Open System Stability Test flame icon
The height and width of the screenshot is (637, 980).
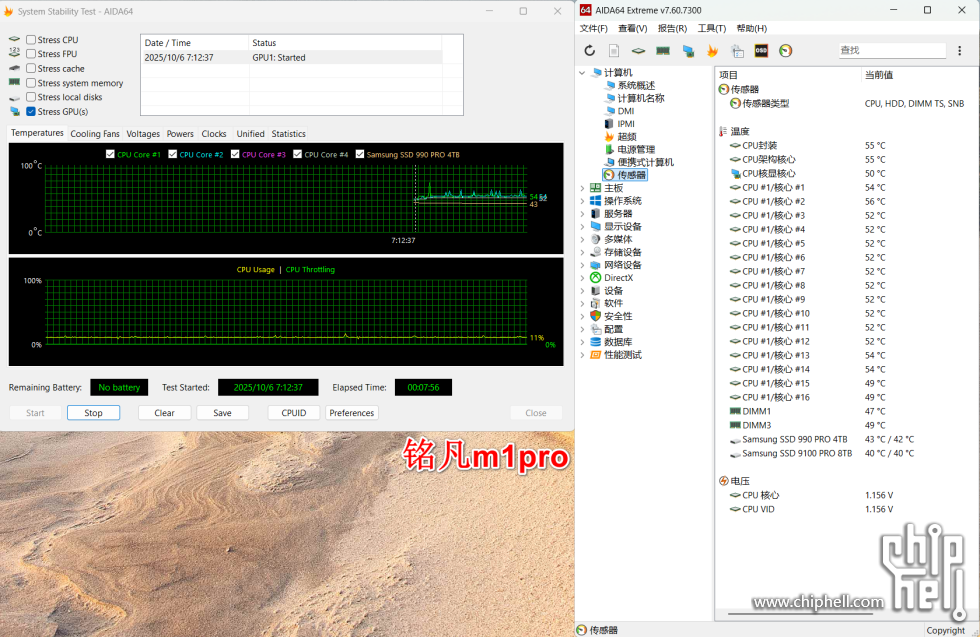(712, 50)
